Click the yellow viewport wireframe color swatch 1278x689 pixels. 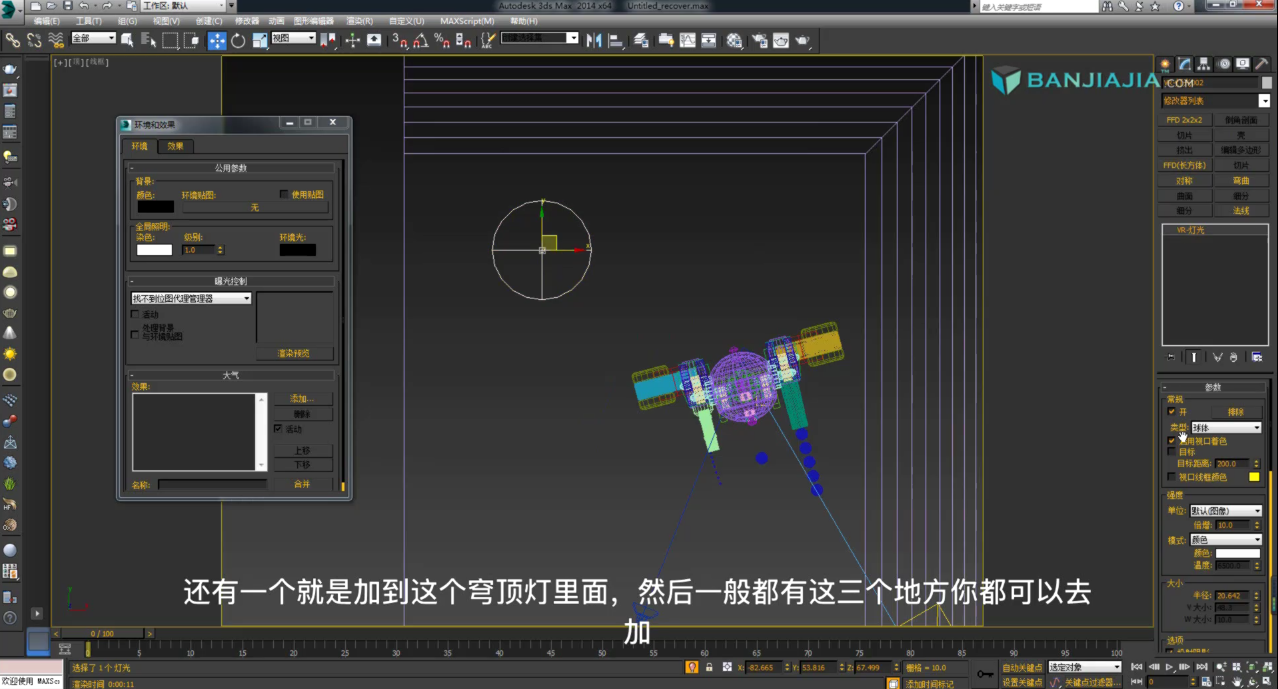[x=1254, y=477]
